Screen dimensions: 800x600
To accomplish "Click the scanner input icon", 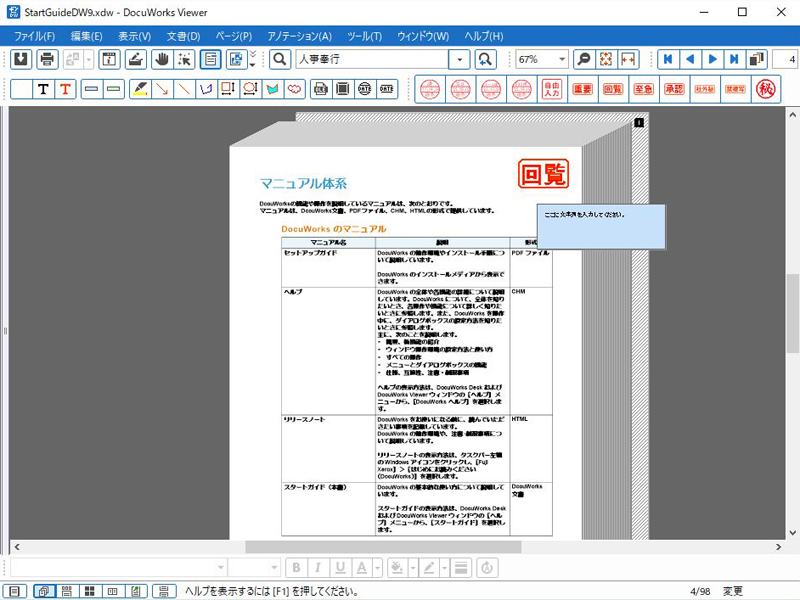I will 135,59.
